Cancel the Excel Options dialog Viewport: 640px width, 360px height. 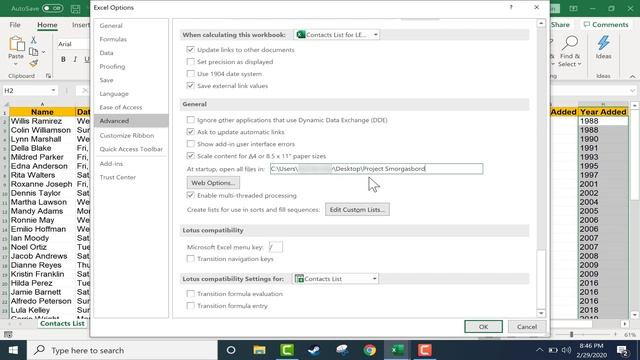[527, 327]
